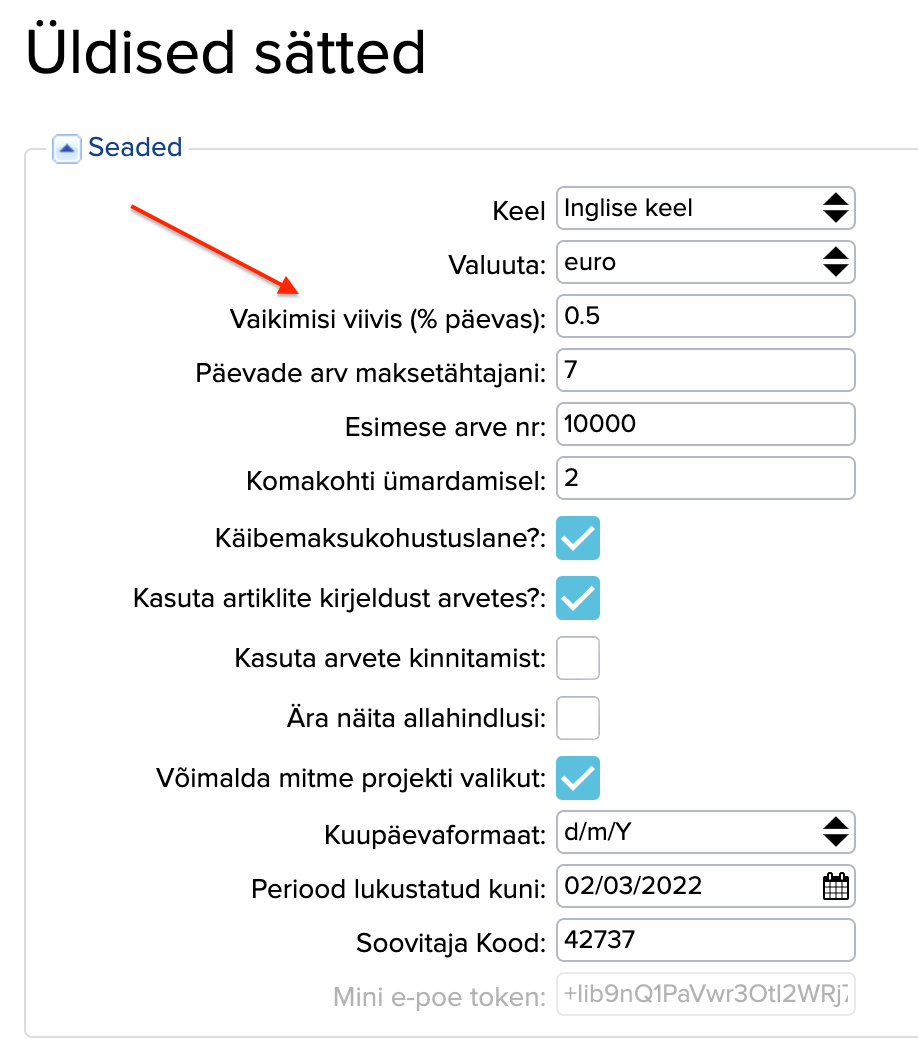Screen dimensions: 918x1056
Task: Click the Vaikimisi viivis input field
Action: [x=705, y=317]
